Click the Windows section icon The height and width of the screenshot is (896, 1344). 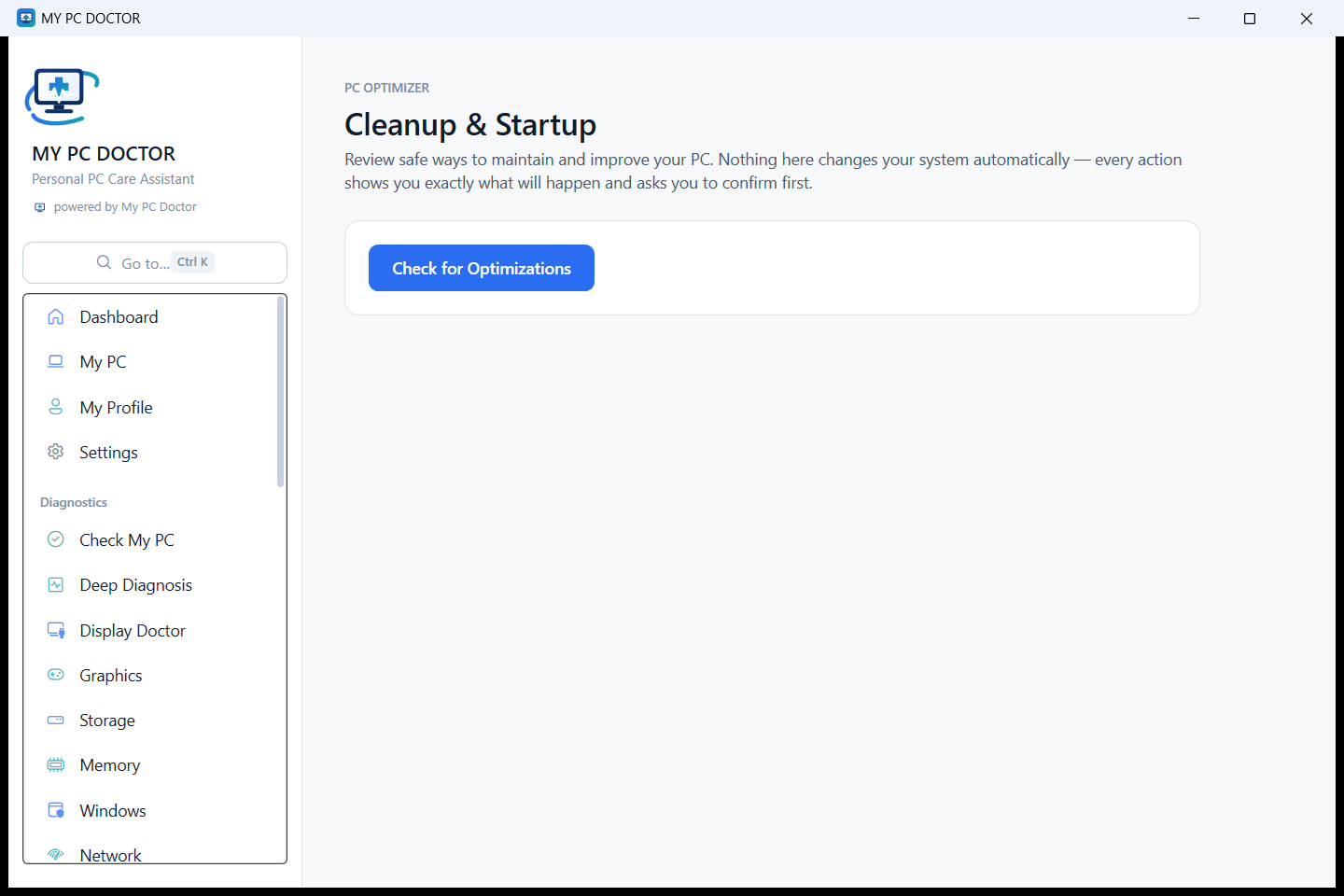(56, 810)
